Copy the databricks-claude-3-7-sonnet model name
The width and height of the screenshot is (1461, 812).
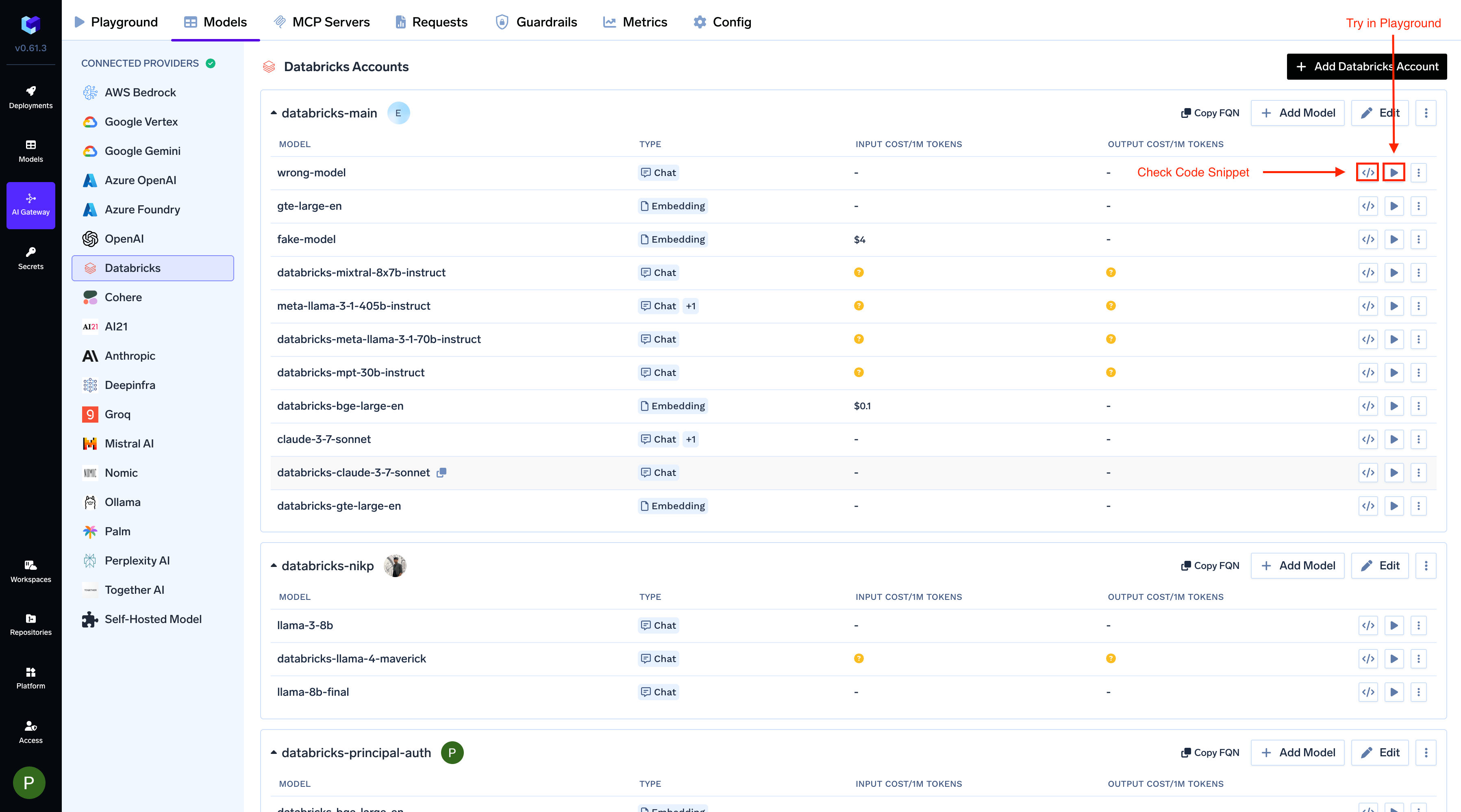441,472
